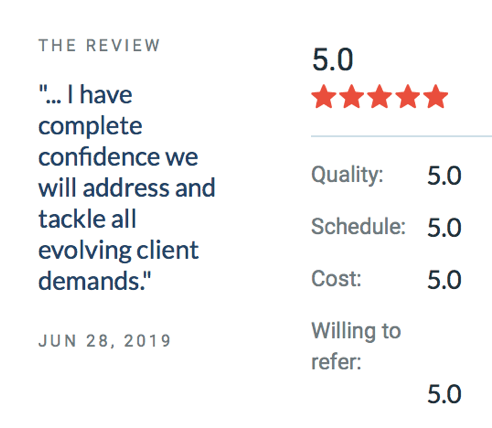Click the review quote text
The height and width of the screenshot is (428, 492).
127,188
